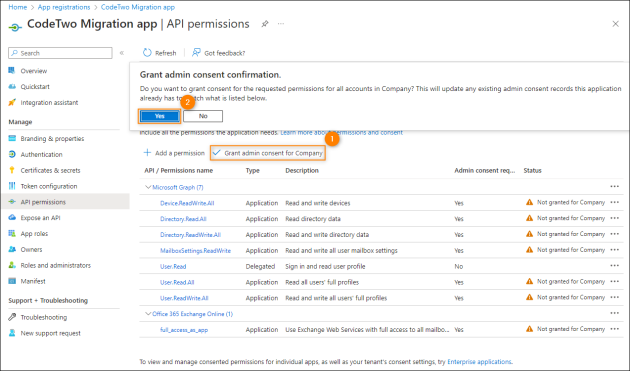Collapse the Microsoft Graph (7) group

coord(148,187)
